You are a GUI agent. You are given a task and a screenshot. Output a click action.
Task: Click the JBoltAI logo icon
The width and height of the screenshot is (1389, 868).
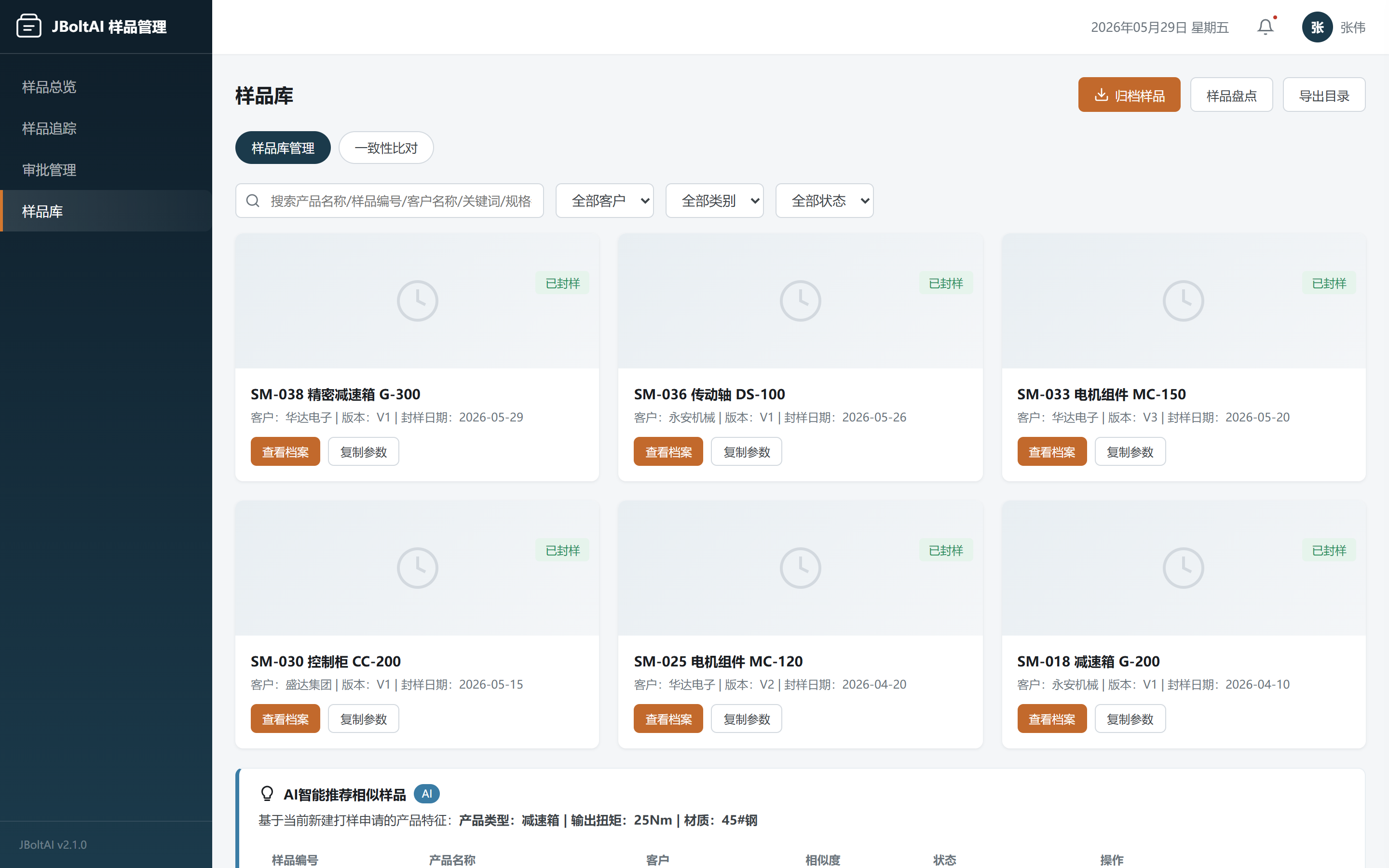click(29, 27)
